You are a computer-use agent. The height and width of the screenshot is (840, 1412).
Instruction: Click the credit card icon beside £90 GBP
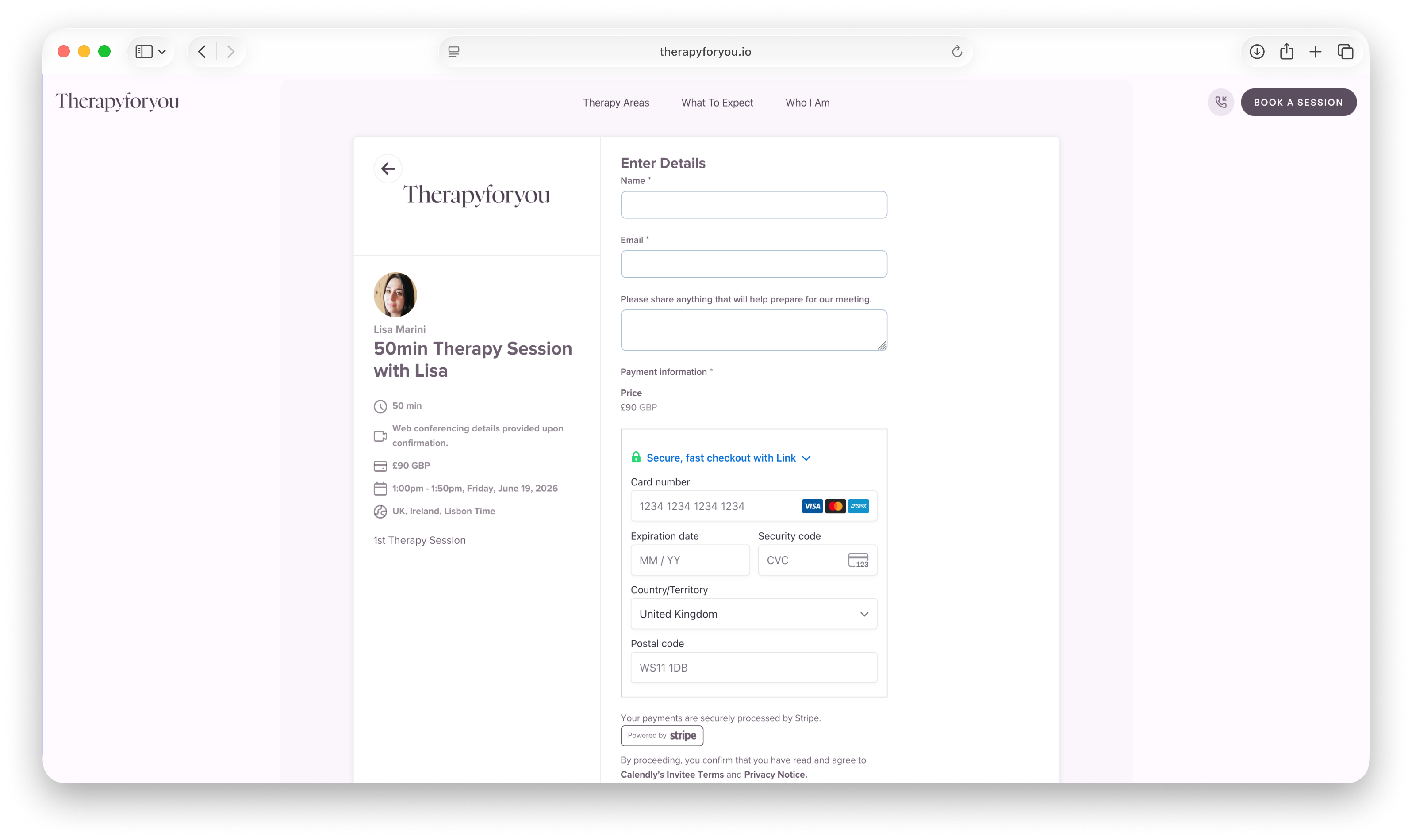tap(380, 465)
